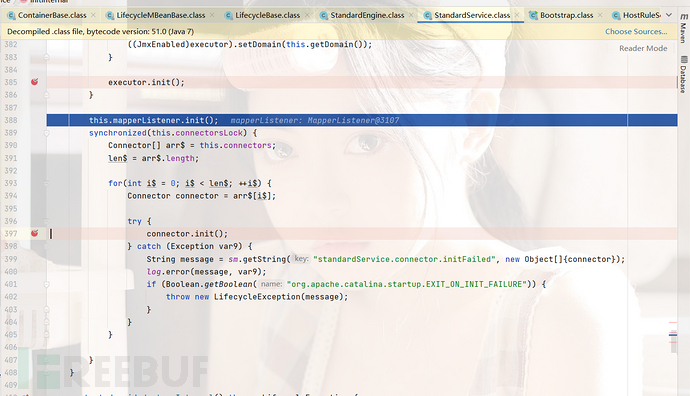
Task: Click the Bootstrap.class file icon
Action: 533,15
